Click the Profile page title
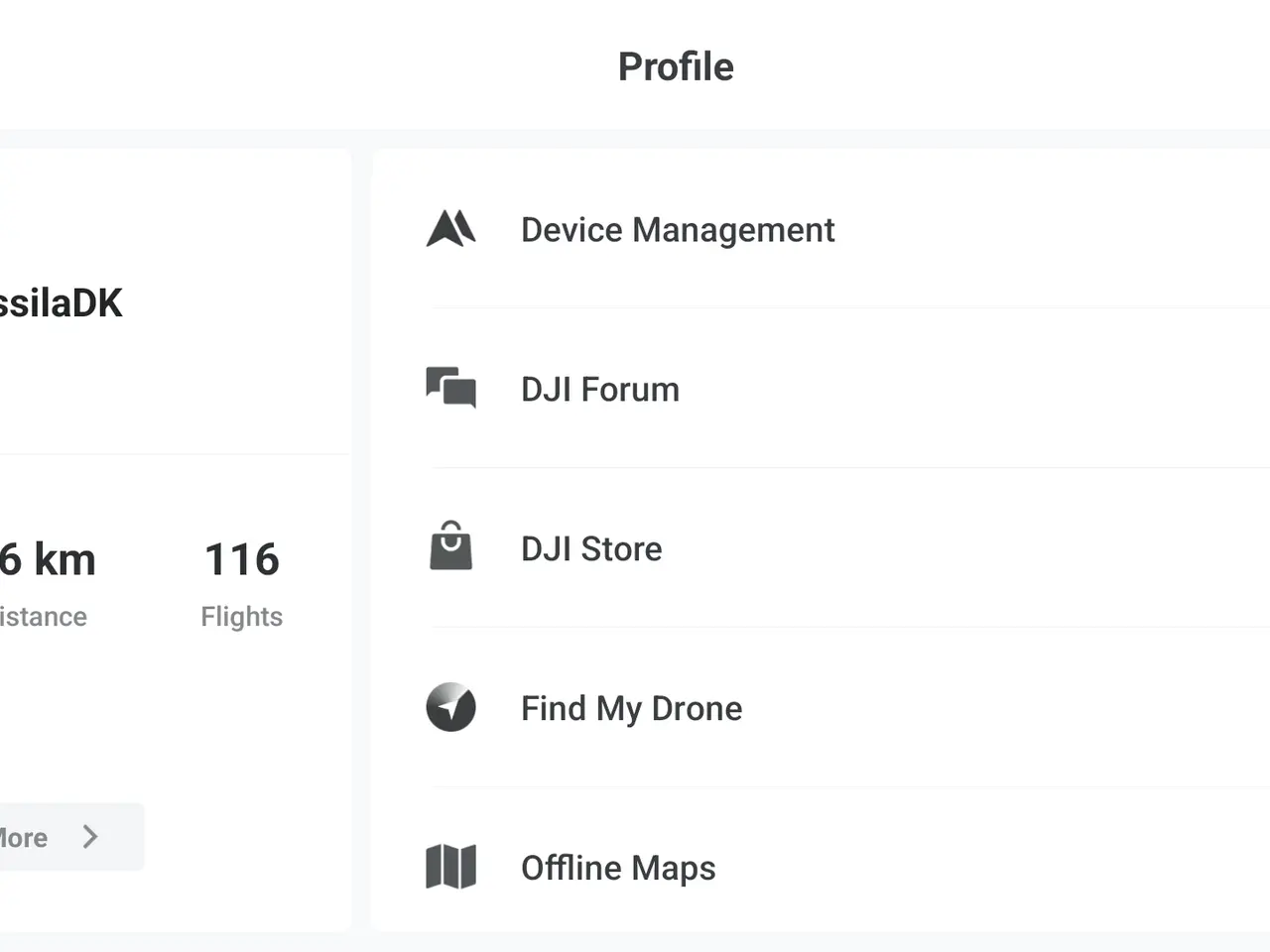 [676, 66]
